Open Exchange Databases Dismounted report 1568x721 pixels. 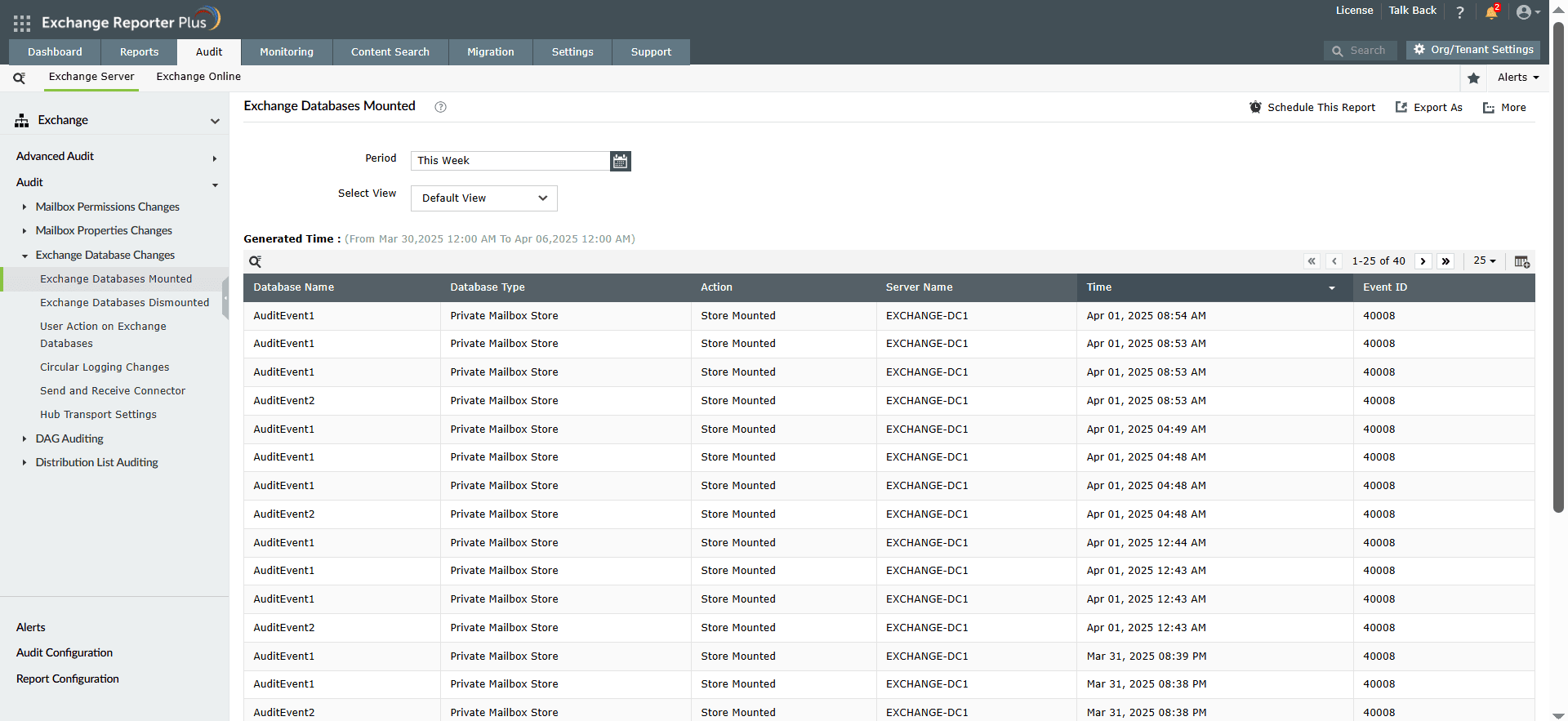pos(125,303)
